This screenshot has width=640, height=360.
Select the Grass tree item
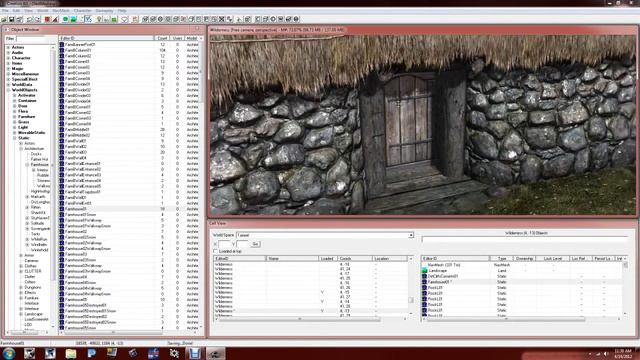tap(24, 122)
